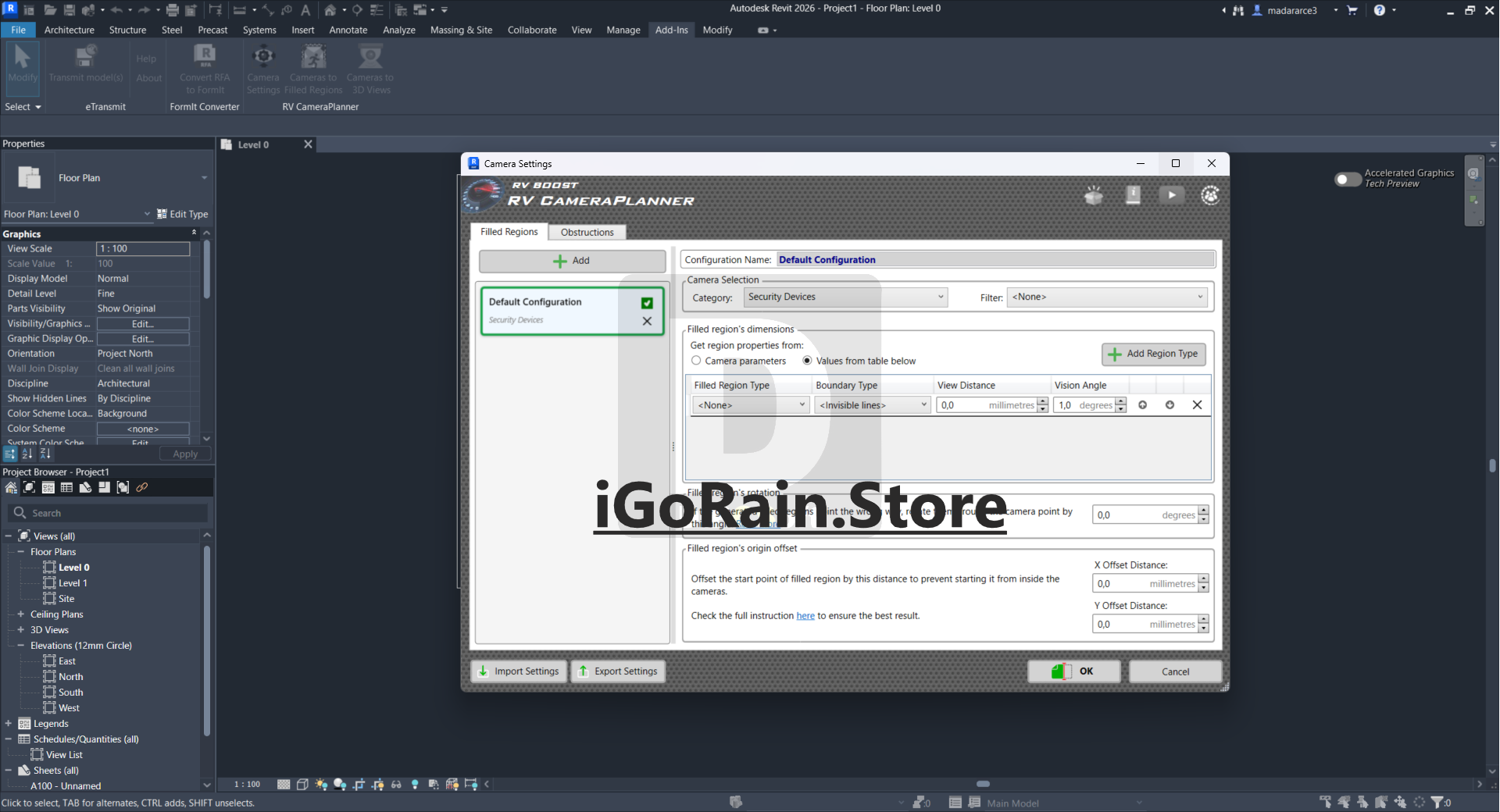
Task: Select the Camera parameters radio button
Action: coord(696,361)
